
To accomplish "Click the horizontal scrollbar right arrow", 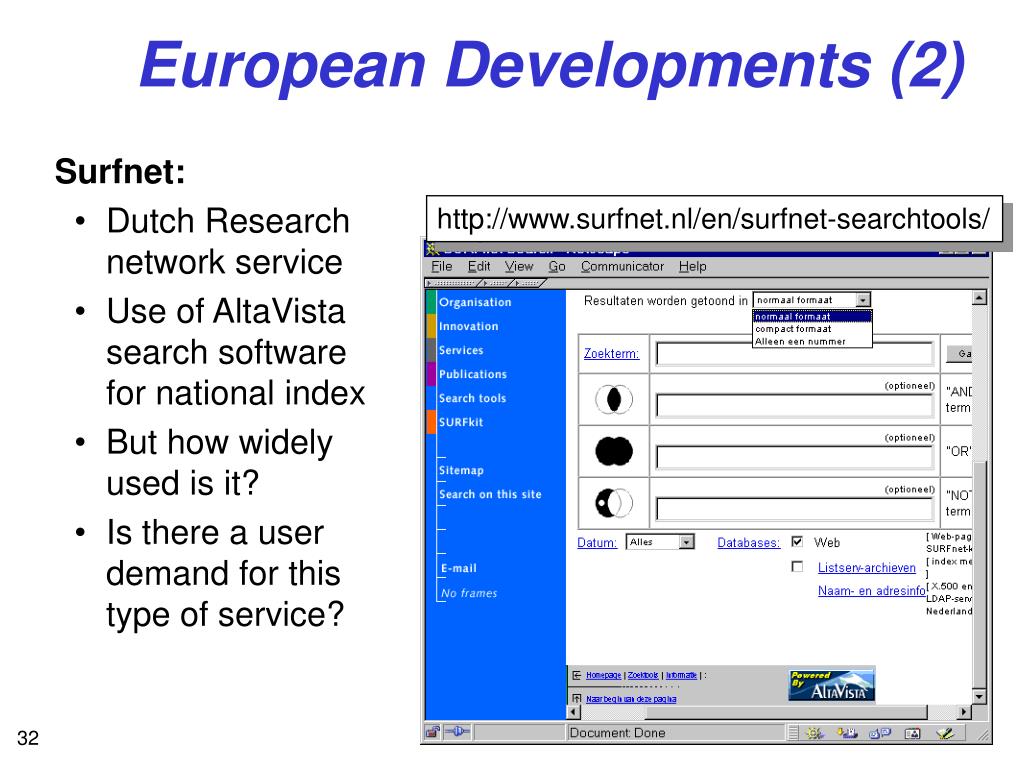I will pyautogui.click(x=964, y=712).
